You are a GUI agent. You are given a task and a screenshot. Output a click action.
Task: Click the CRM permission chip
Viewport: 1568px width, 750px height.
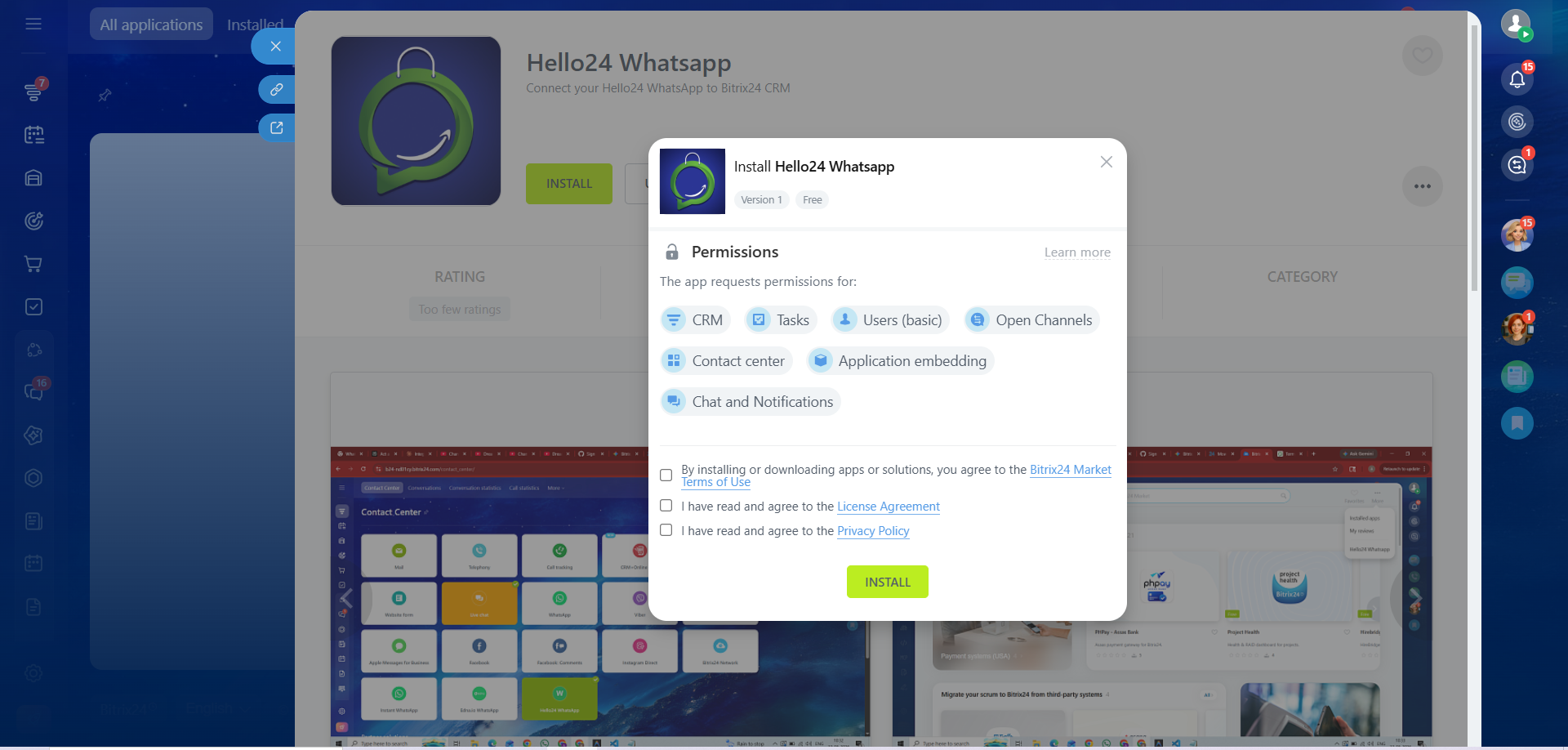tap(695, 320)
